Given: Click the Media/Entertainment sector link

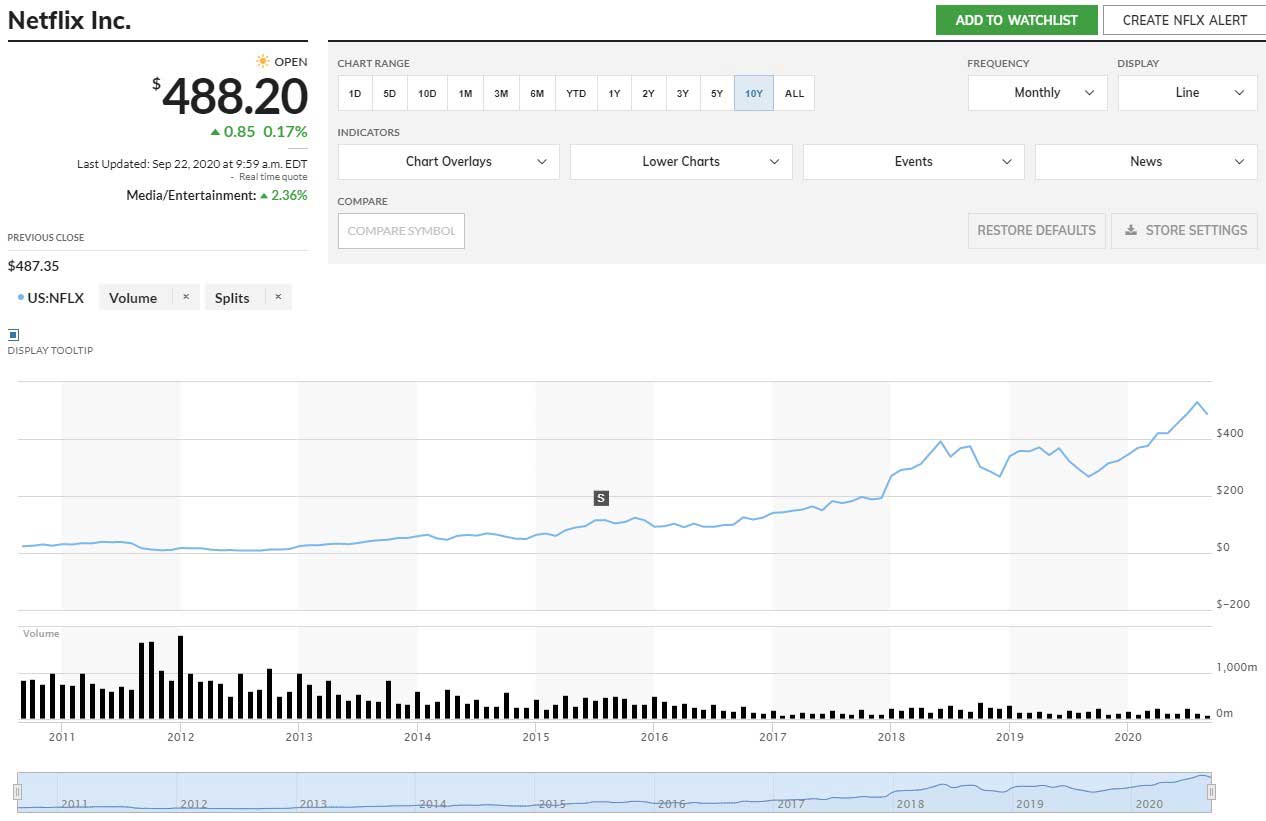Looking at the screenshot, I should (x=191, y=196).
